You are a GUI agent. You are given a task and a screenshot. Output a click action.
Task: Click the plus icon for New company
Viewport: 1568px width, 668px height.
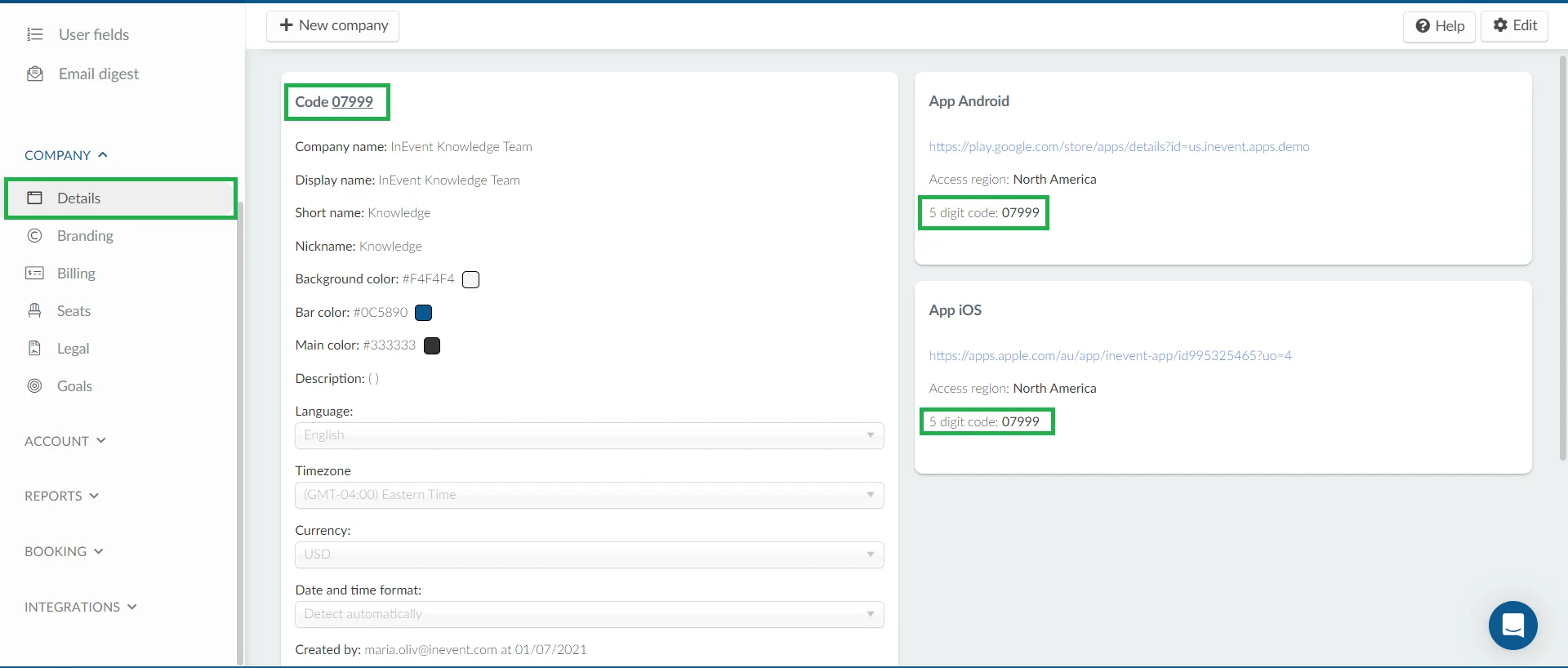tap(286, 25)
